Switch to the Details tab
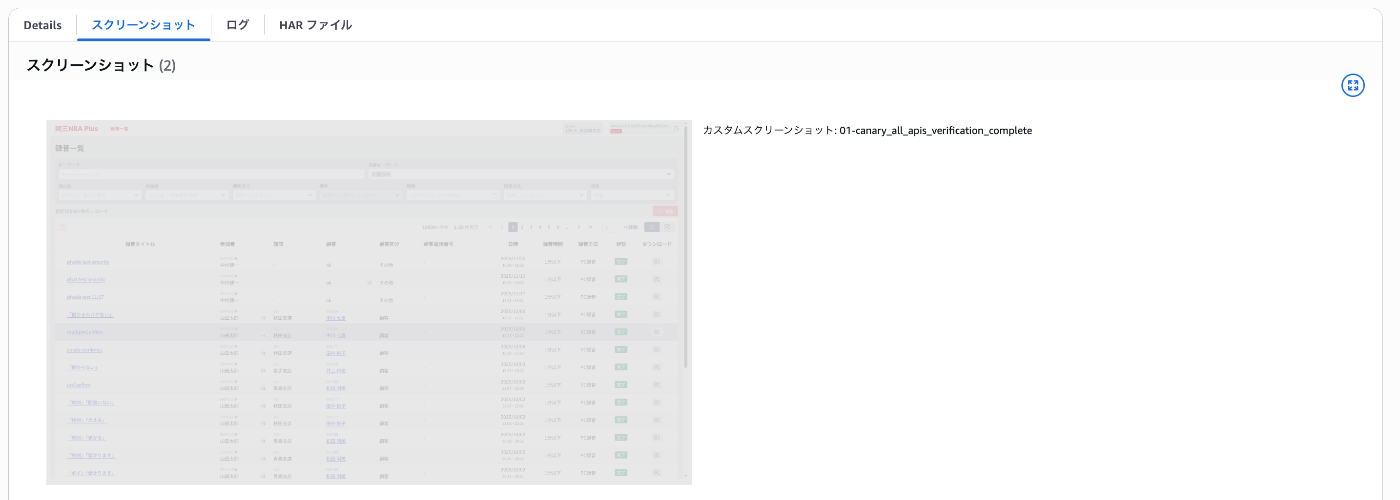 pos(42,25)
